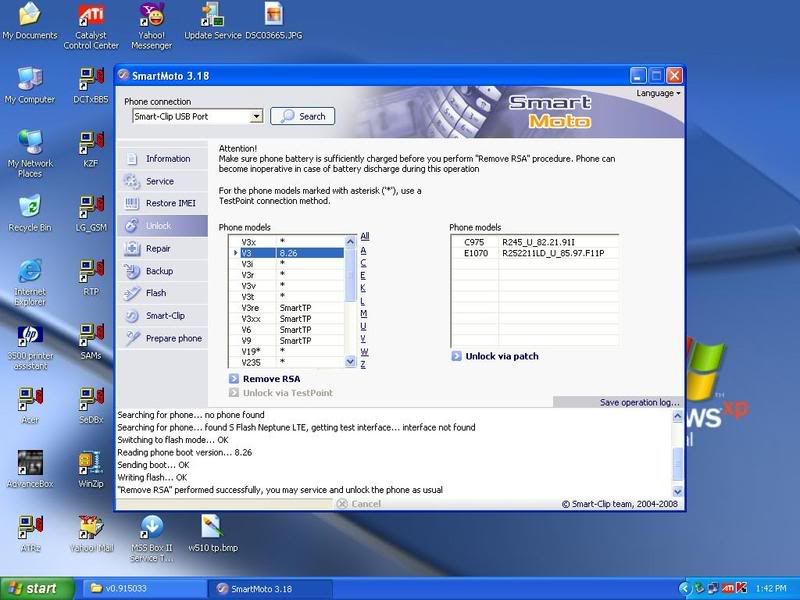Click the Flash lightning icon in sidebar
Screen dimensions: 800x600
[x=132, y=293]
